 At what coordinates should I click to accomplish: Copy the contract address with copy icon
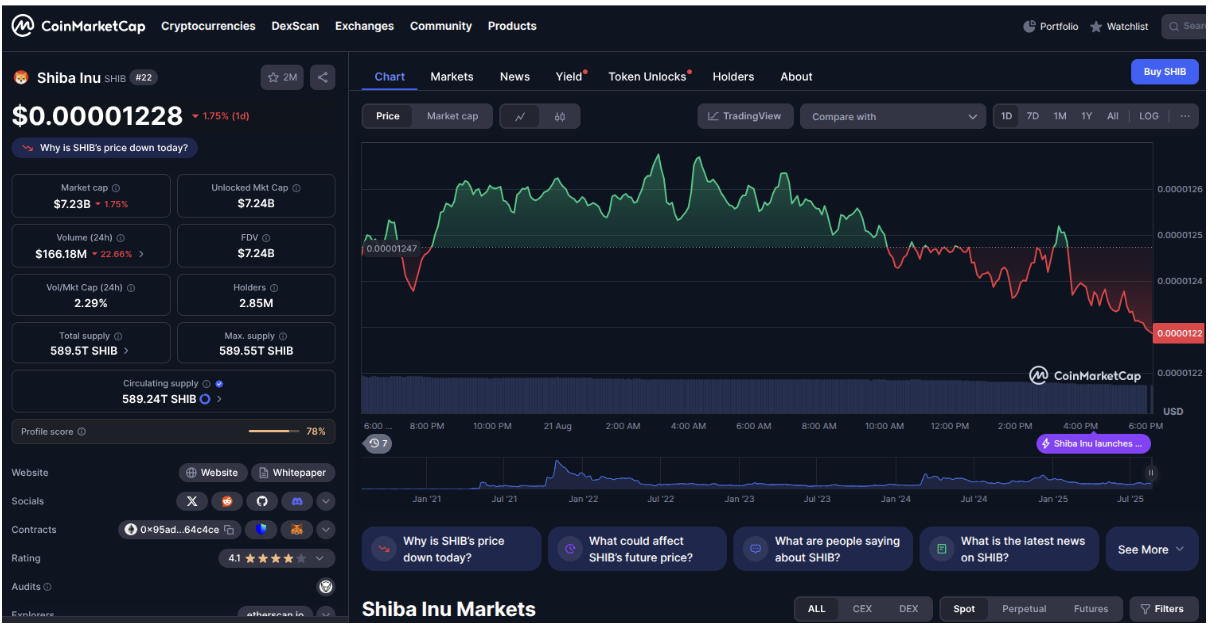229,530
